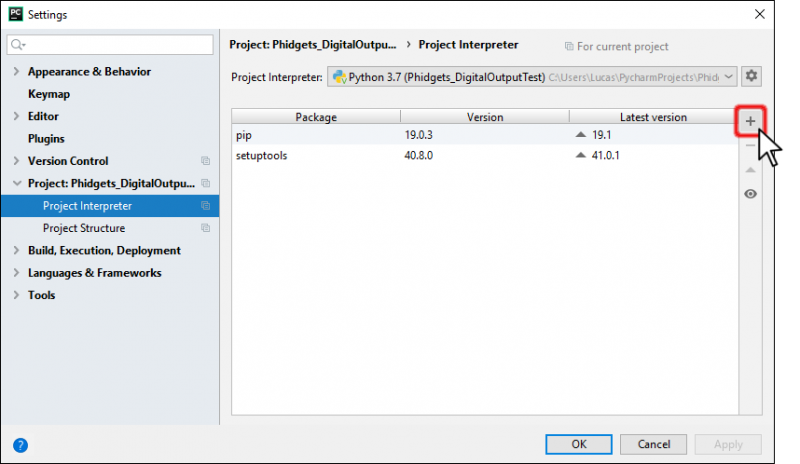Image resolution: width=800 pixels, height=464 pixels.
Task: Click dropdown arrow of interpreter selector
Action: (729, 77)
